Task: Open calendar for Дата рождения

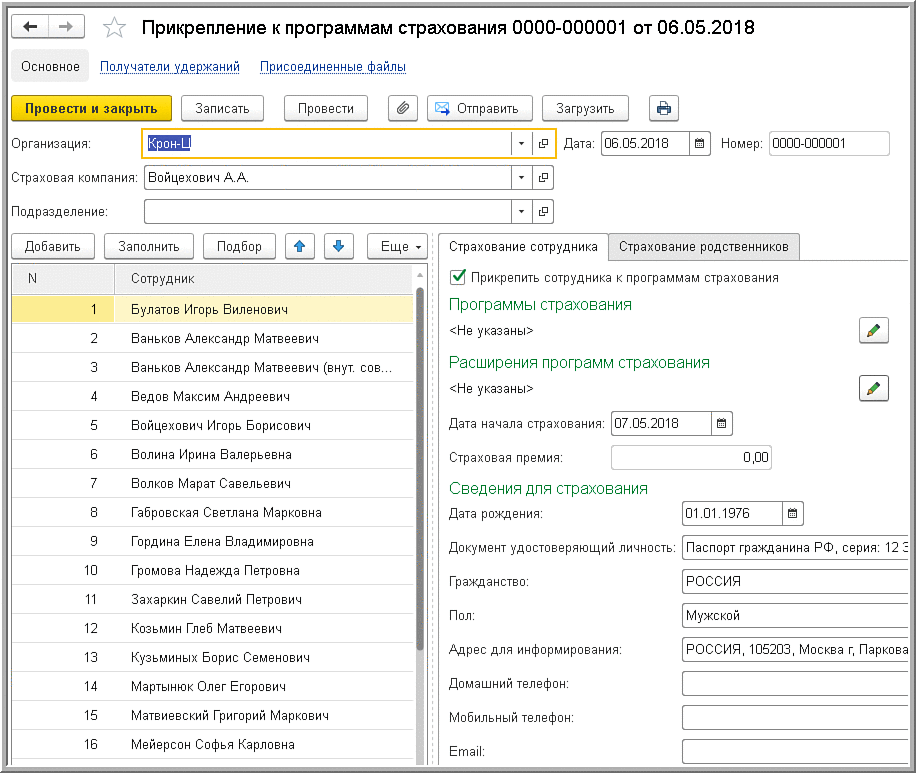Action: click(x=792, y=513)
